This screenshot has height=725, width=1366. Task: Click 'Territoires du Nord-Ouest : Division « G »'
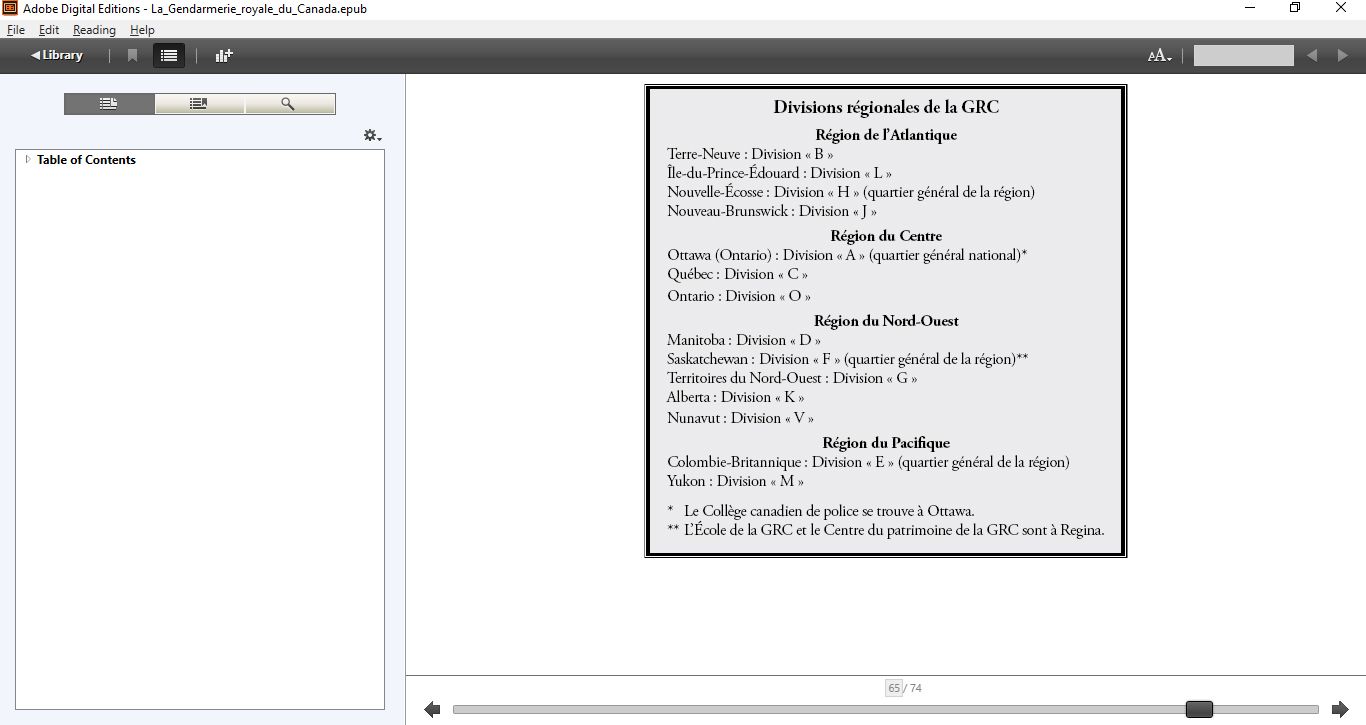pos(792,378)
